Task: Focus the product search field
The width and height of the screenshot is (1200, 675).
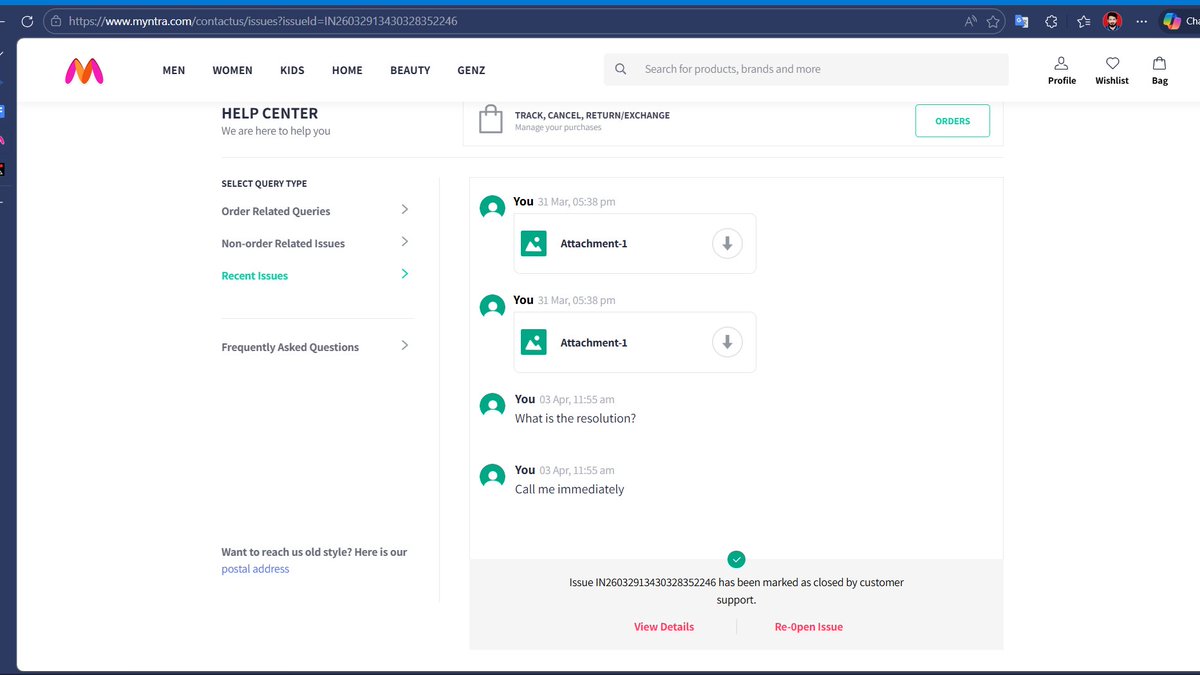Action: [x=806, y=69]
